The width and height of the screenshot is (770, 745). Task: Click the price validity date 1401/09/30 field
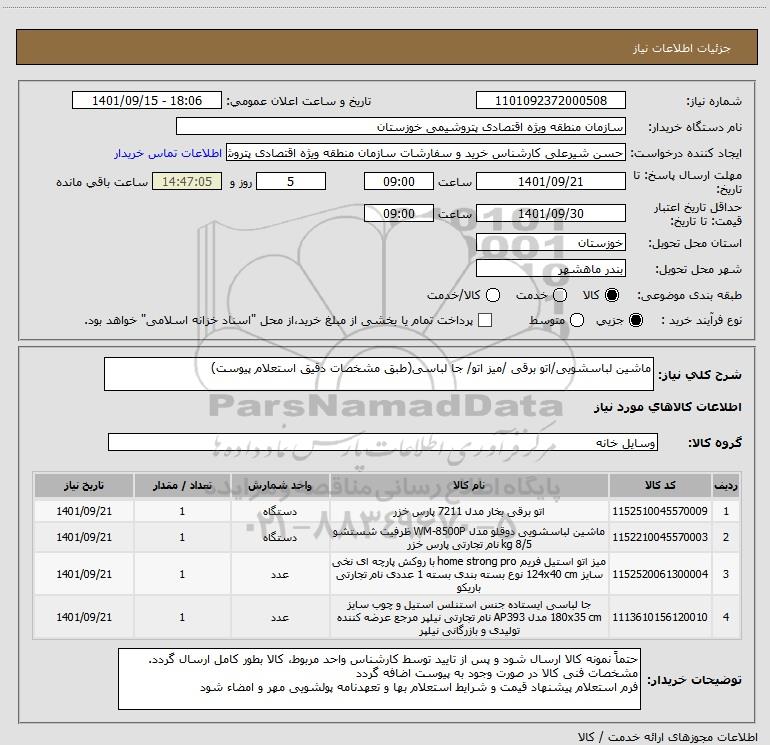pyautogui.click(x=550, y=214)
